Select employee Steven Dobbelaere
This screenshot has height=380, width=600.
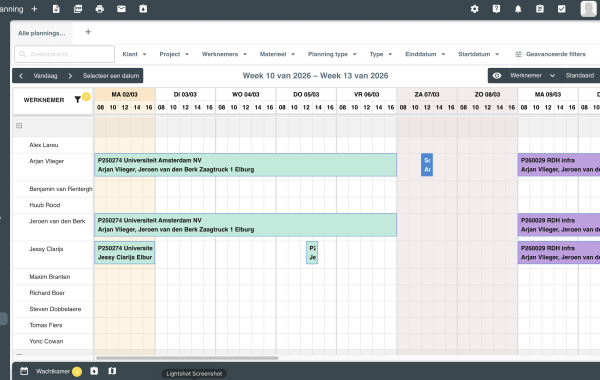[55, 309]
